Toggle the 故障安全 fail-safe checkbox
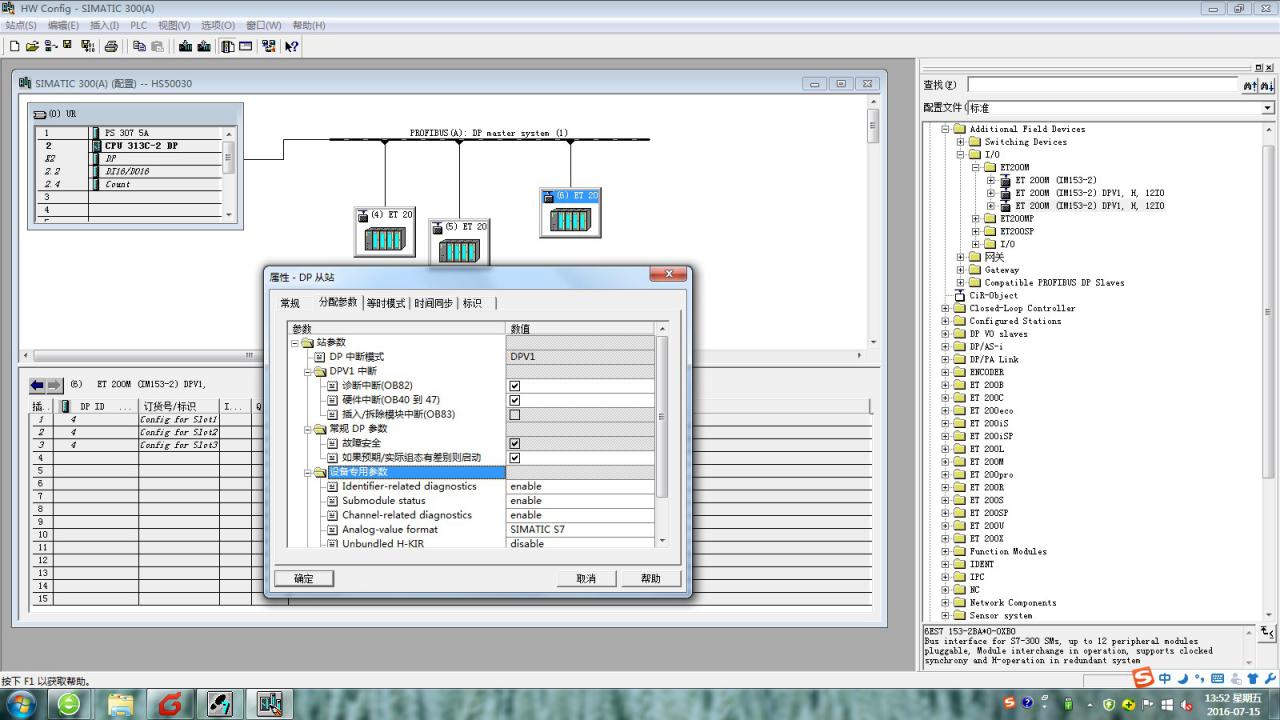The width and height of the screenshot is (1280, 720). [515, 443]
